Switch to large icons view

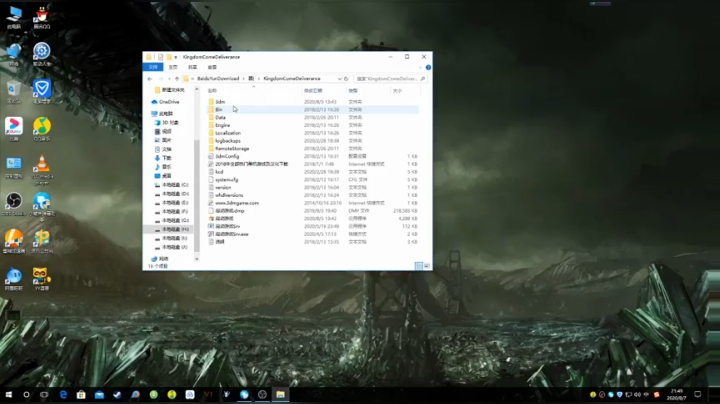427,265
